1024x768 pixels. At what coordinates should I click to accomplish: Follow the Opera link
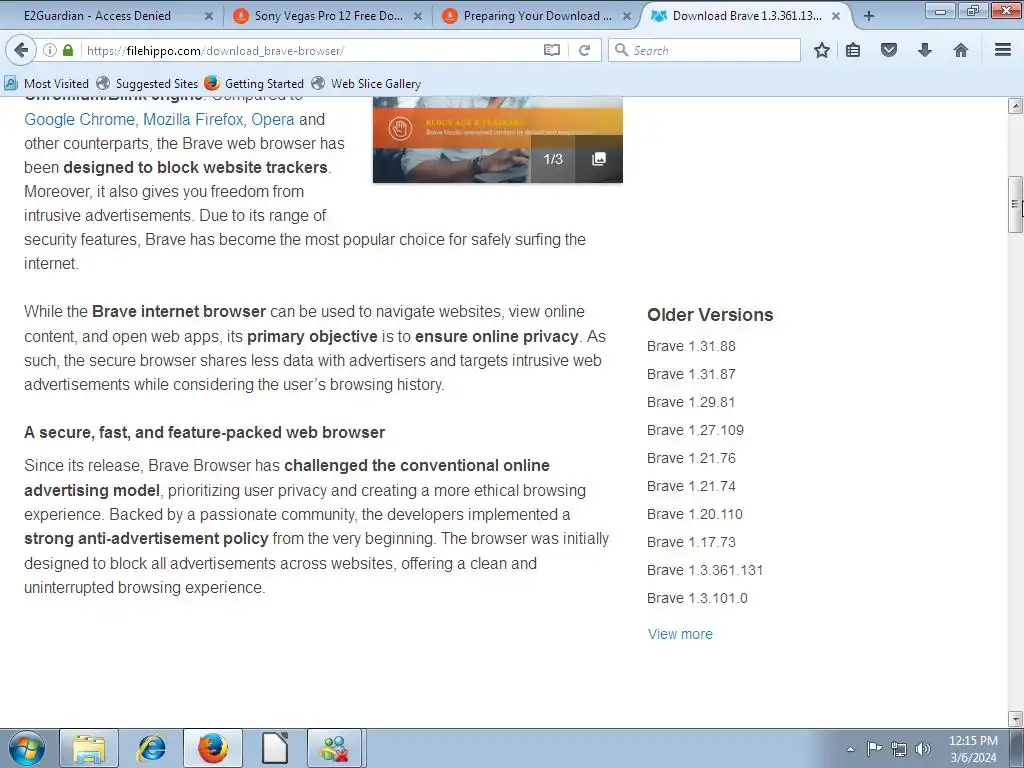coord(273,120)
